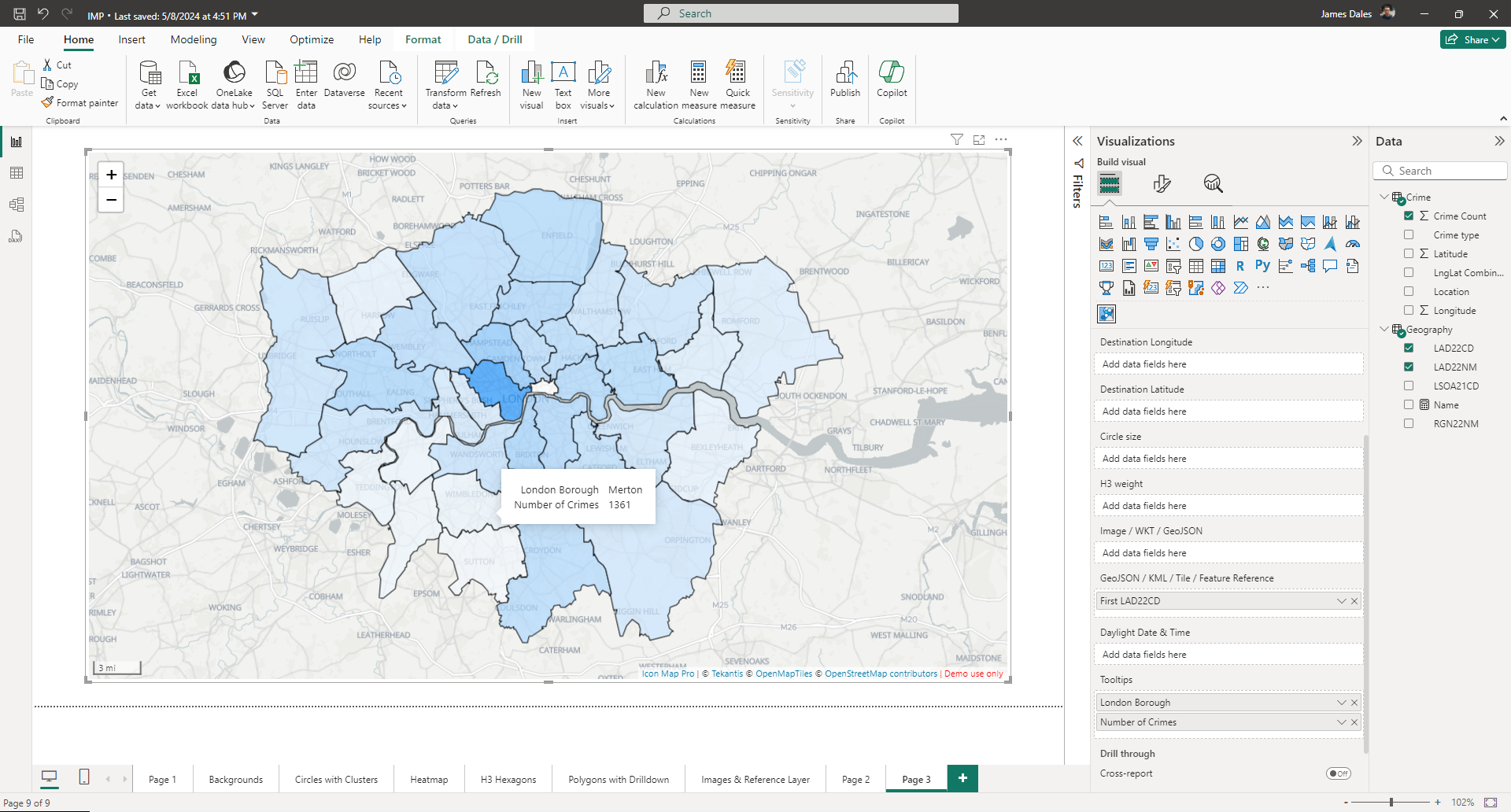Open the Format visual pane icon
The height and width of the screenshot is (812, 1511).
click(1162, 183)
